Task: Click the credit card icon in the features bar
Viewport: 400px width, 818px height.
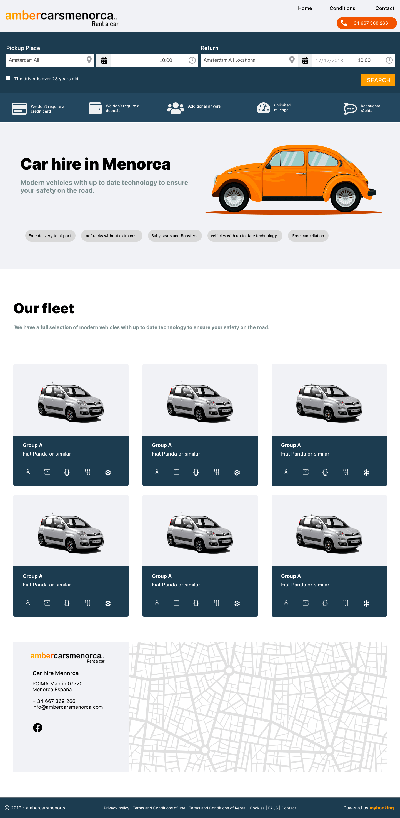Action: [19, 109]
